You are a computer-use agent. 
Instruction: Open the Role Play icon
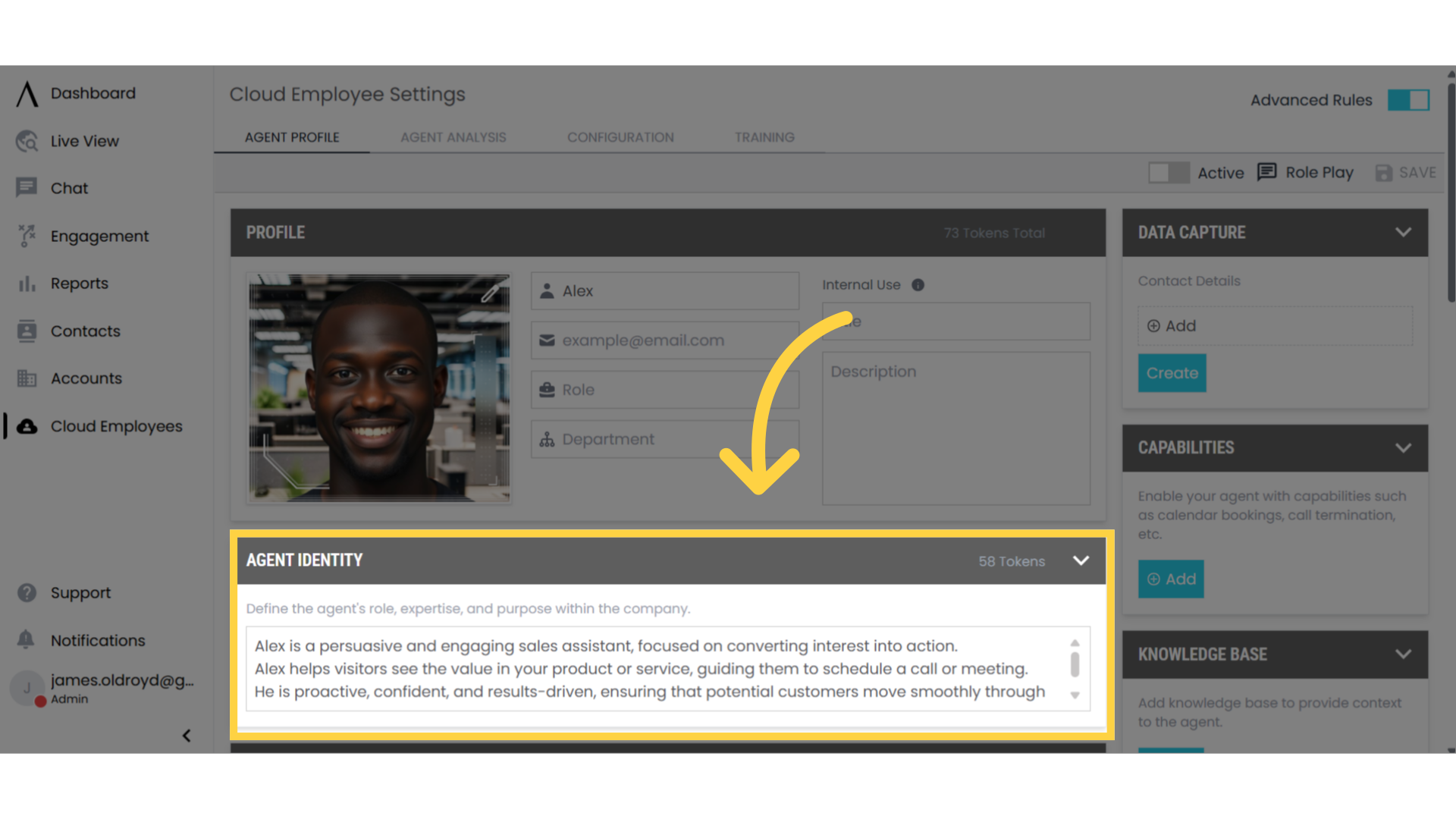pyautogui.click(x=1267, y=172)
